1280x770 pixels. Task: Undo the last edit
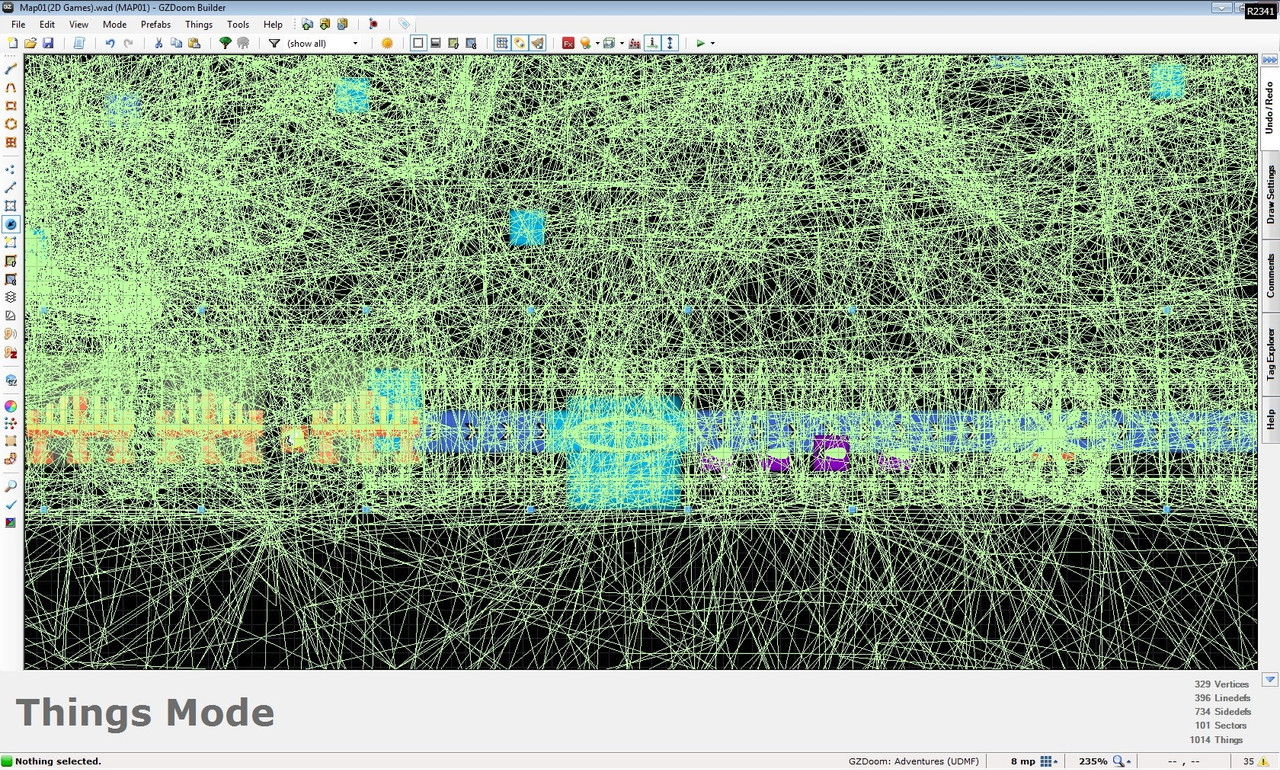(109, 43)
